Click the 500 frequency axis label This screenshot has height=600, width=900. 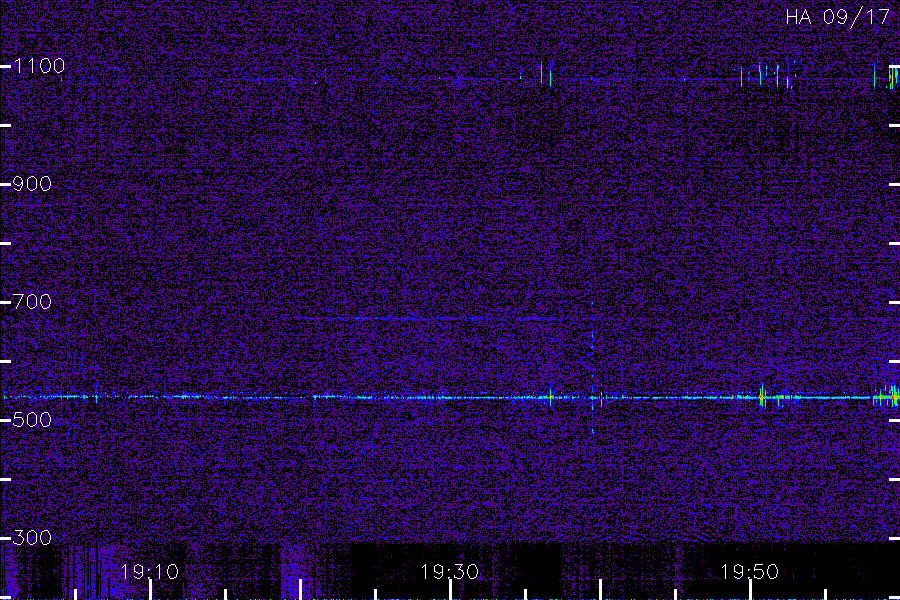coord(32,420)
